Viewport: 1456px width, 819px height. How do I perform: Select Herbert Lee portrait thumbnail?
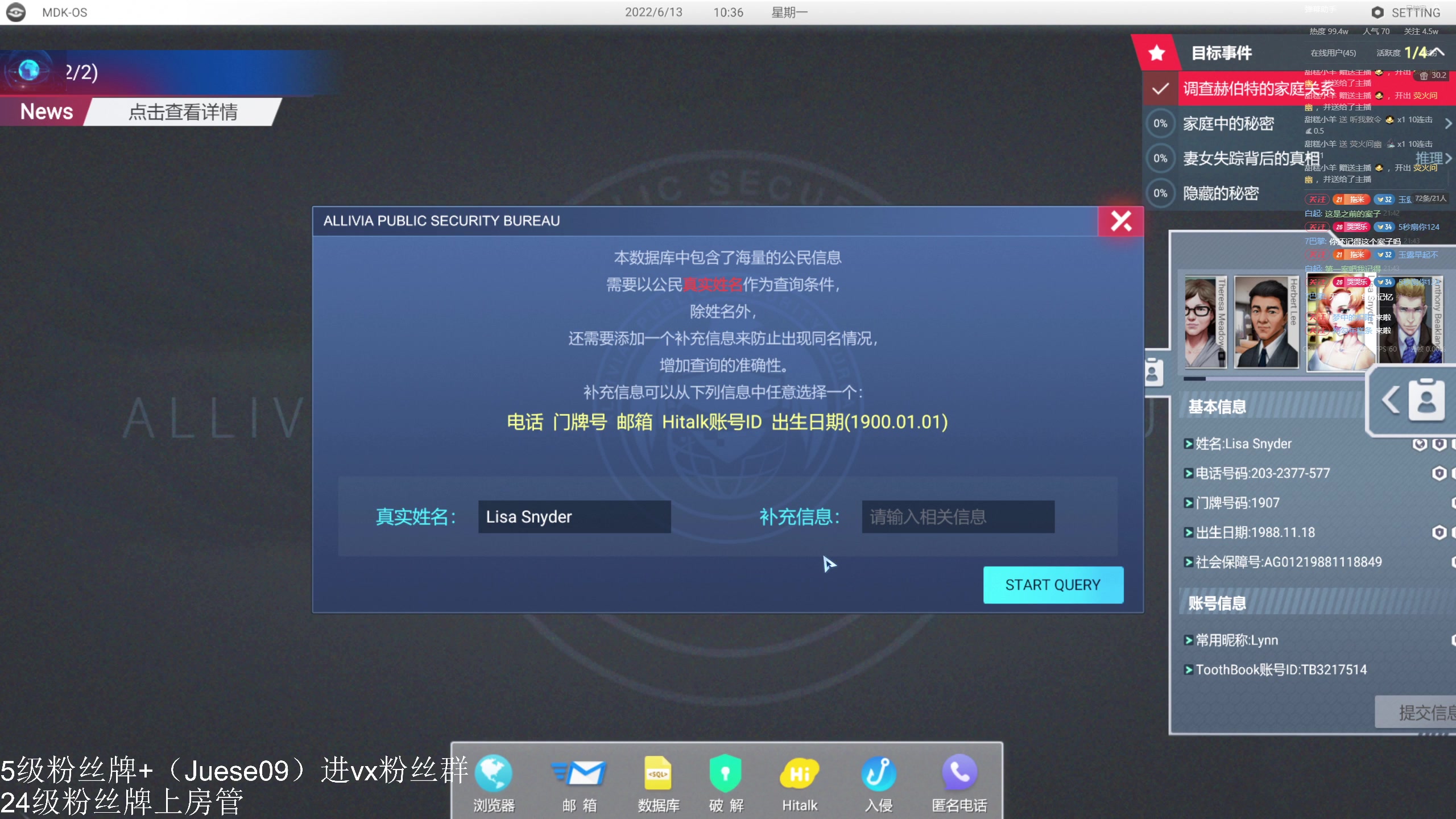pos(1266,322)
